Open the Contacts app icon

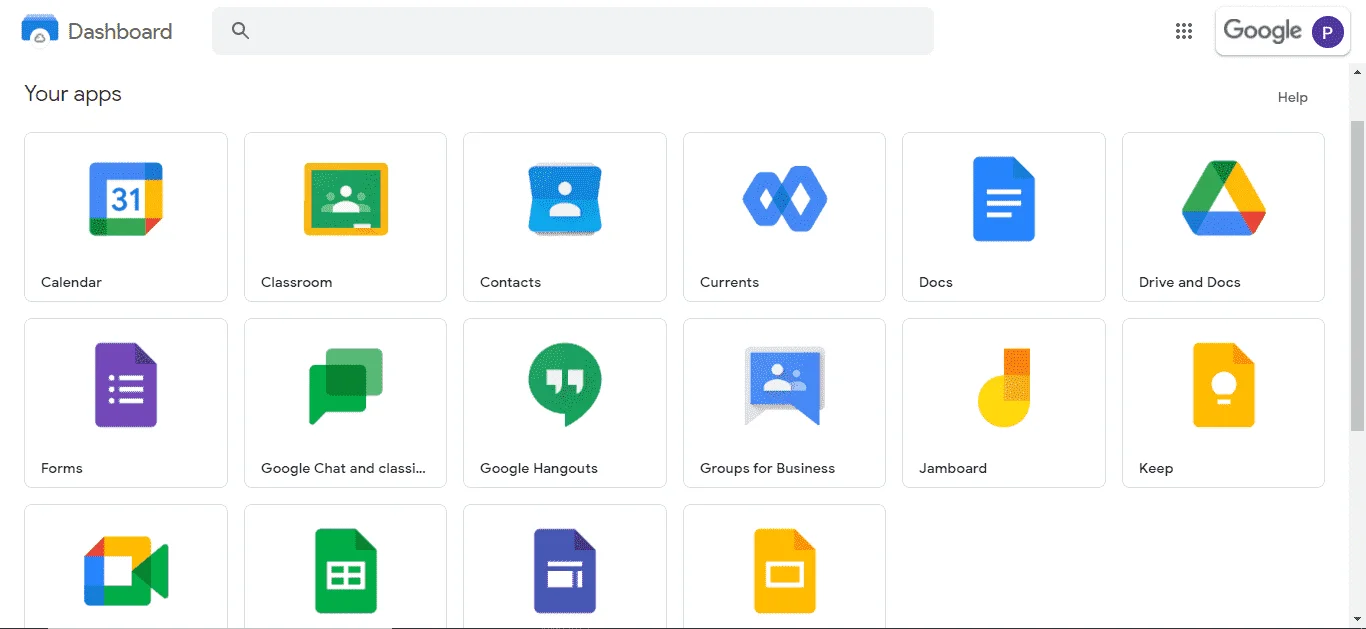coord(565,199)
